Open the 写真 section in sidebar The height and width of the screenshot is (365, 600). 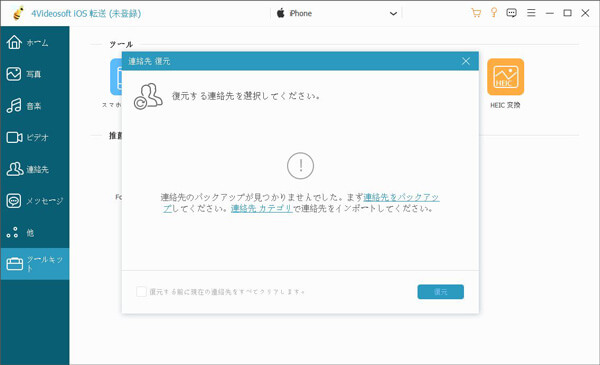coord(34,74)
